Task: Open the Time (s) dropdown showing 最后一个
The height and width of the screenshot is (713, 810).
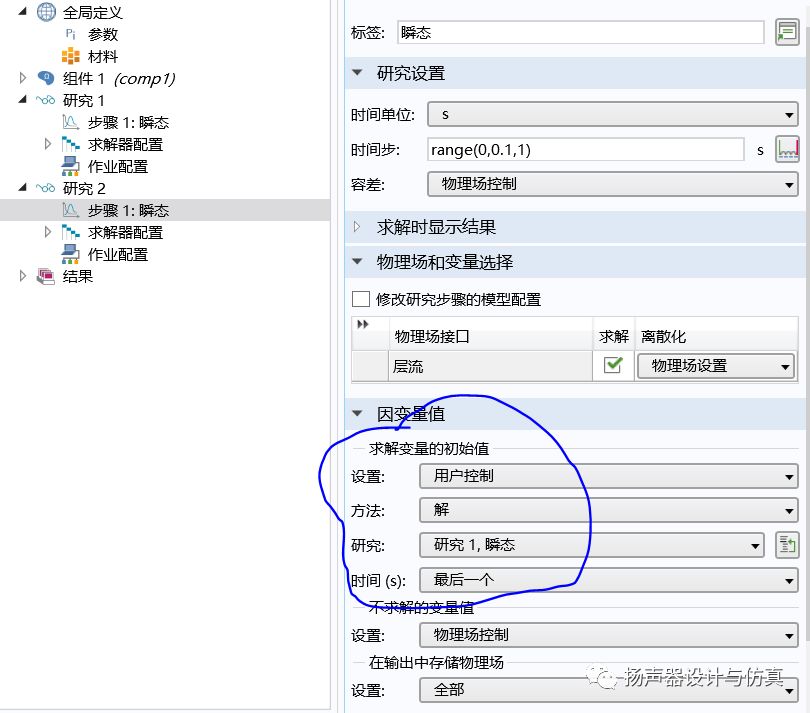Action: point(609,579)
